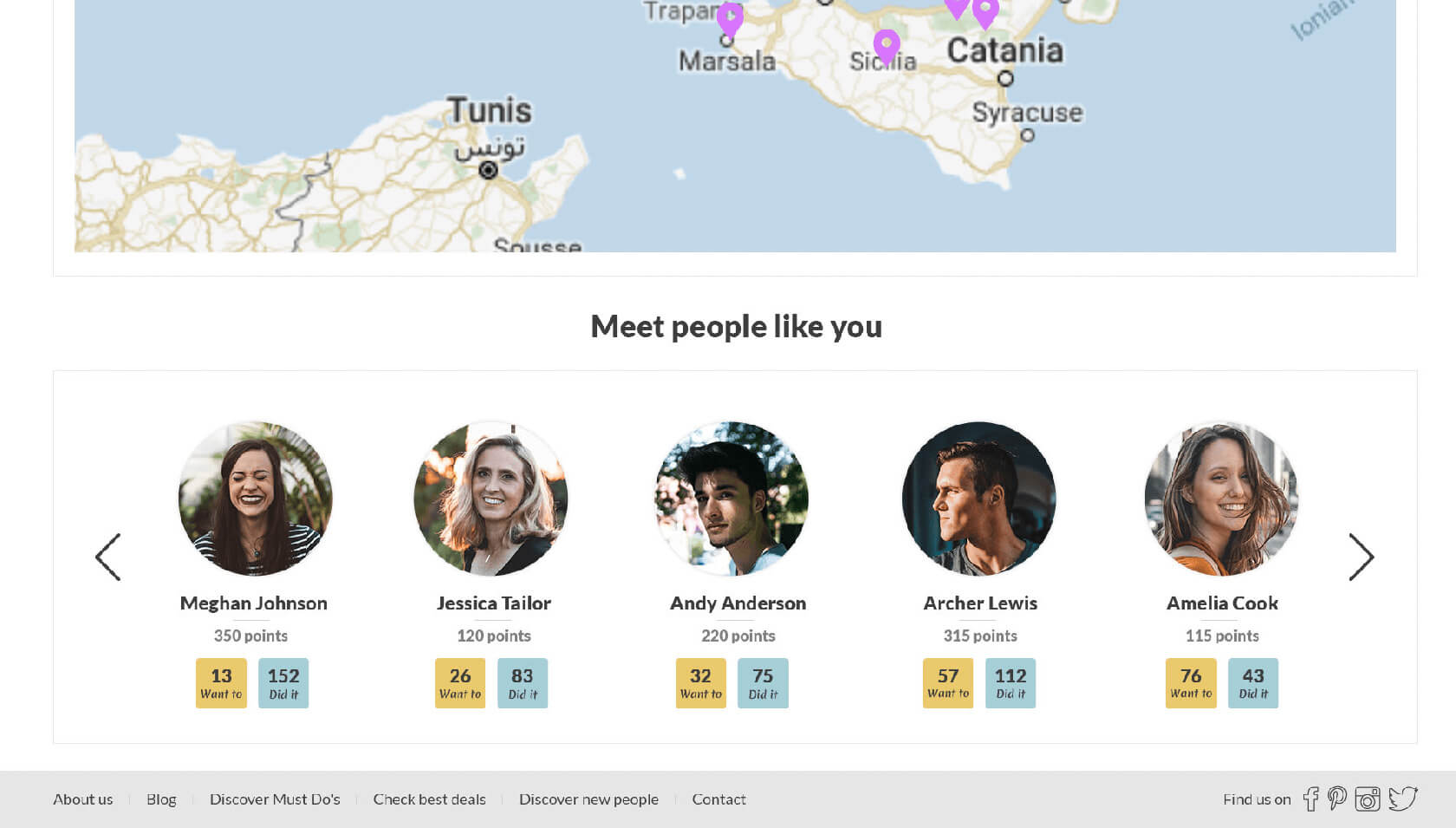Open the Twitter bird icon in the footer

point(1403,799)
